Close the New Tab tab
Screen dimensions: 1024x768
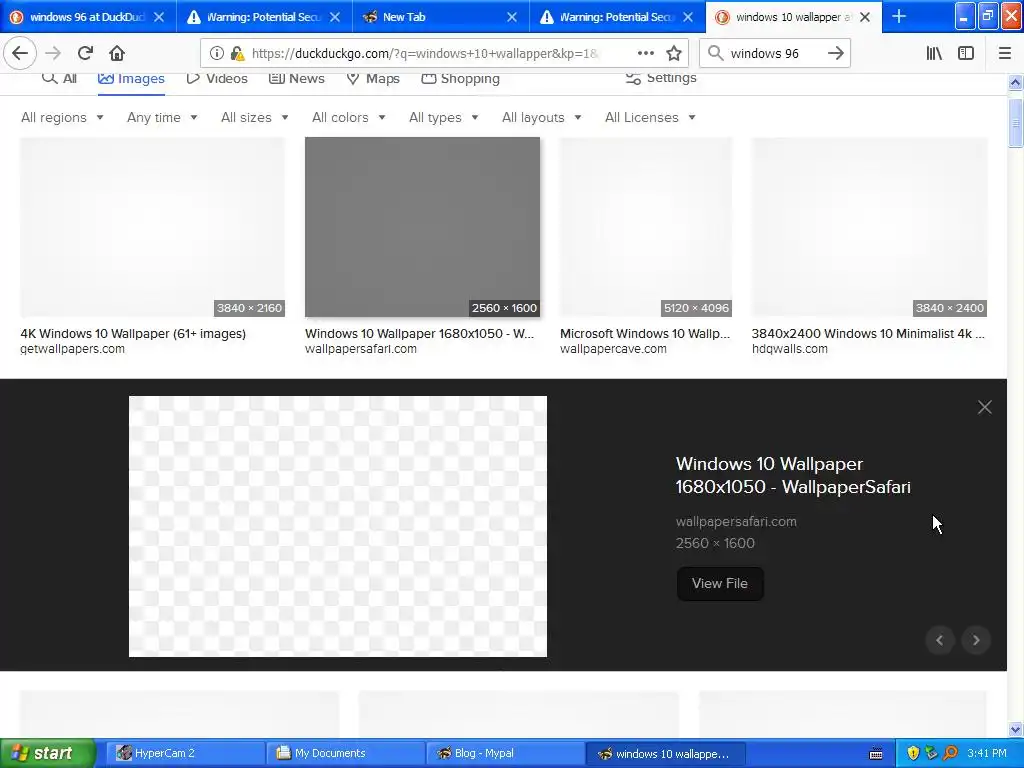tap(512, 17)
